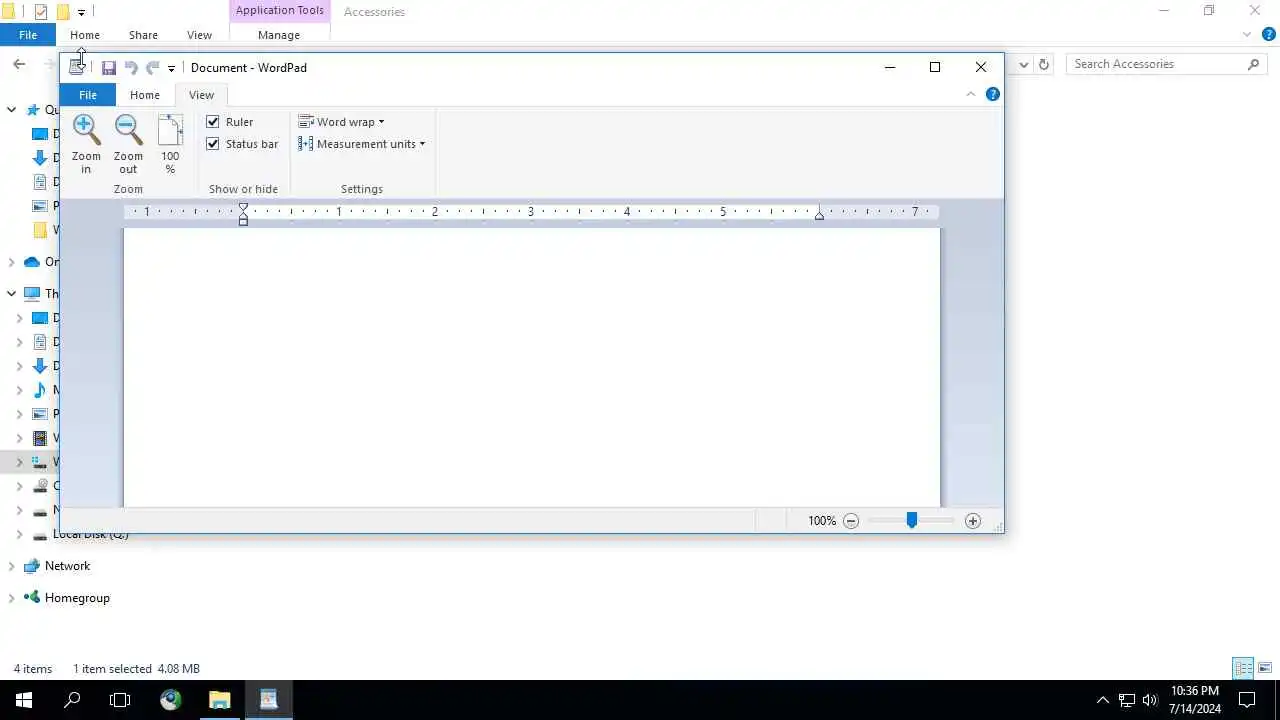Open the Measurement units dropdown

pos(361,144)
